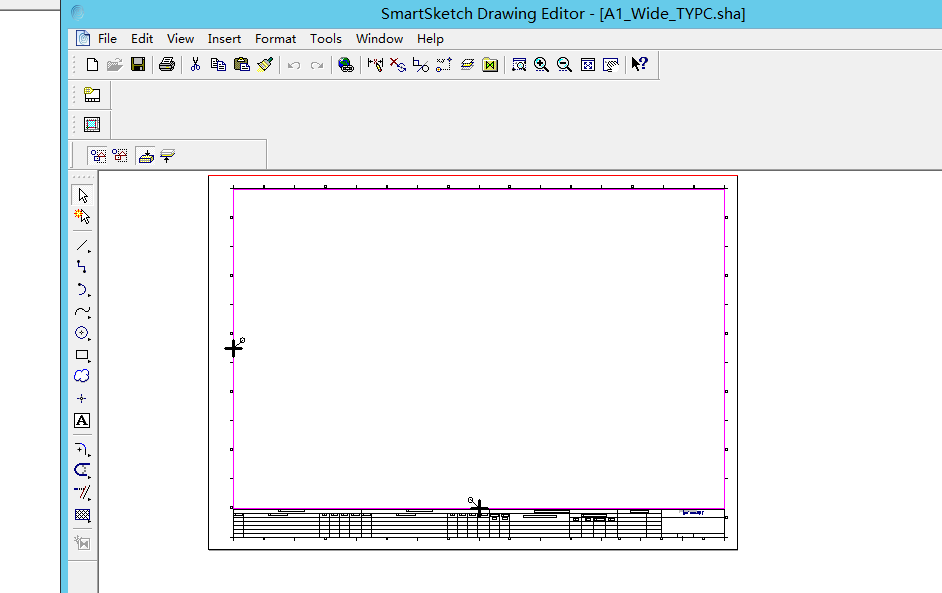Open the Edit menu
Viewport: 942px width, 593px height.
click(x=142, y=38)
